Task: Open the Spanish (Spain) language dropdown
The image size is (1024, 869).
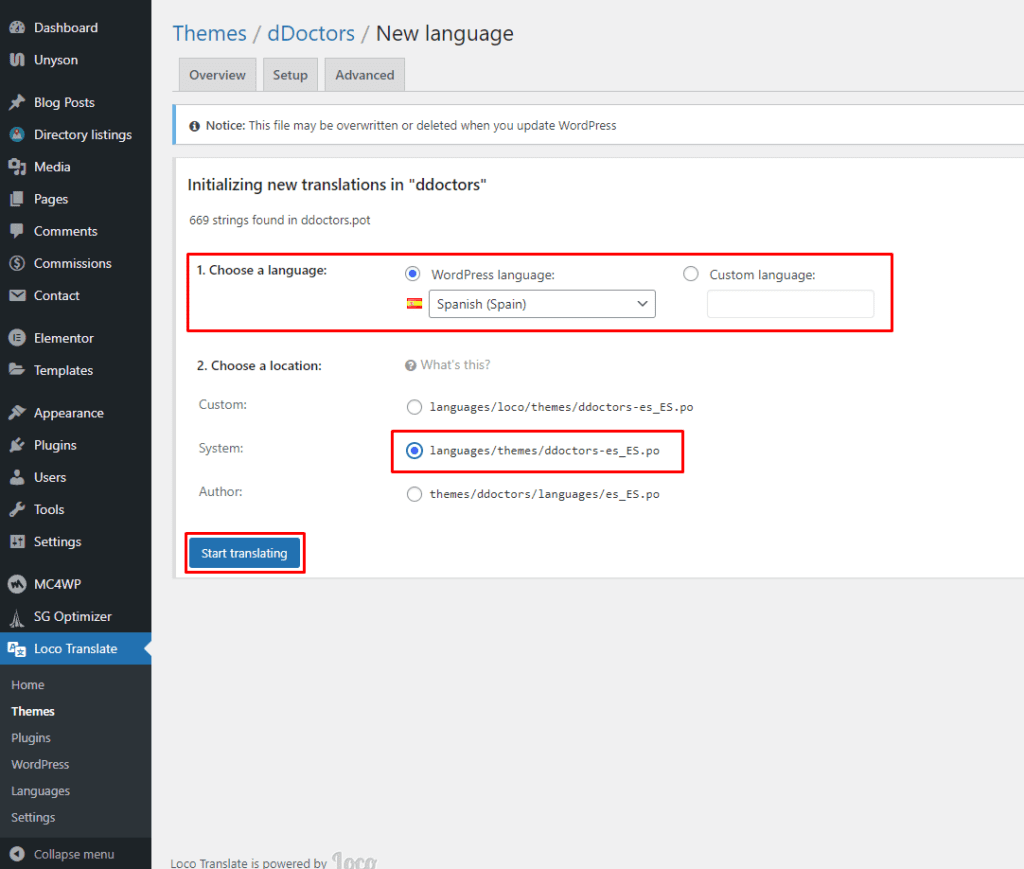Action: (541, 304)
